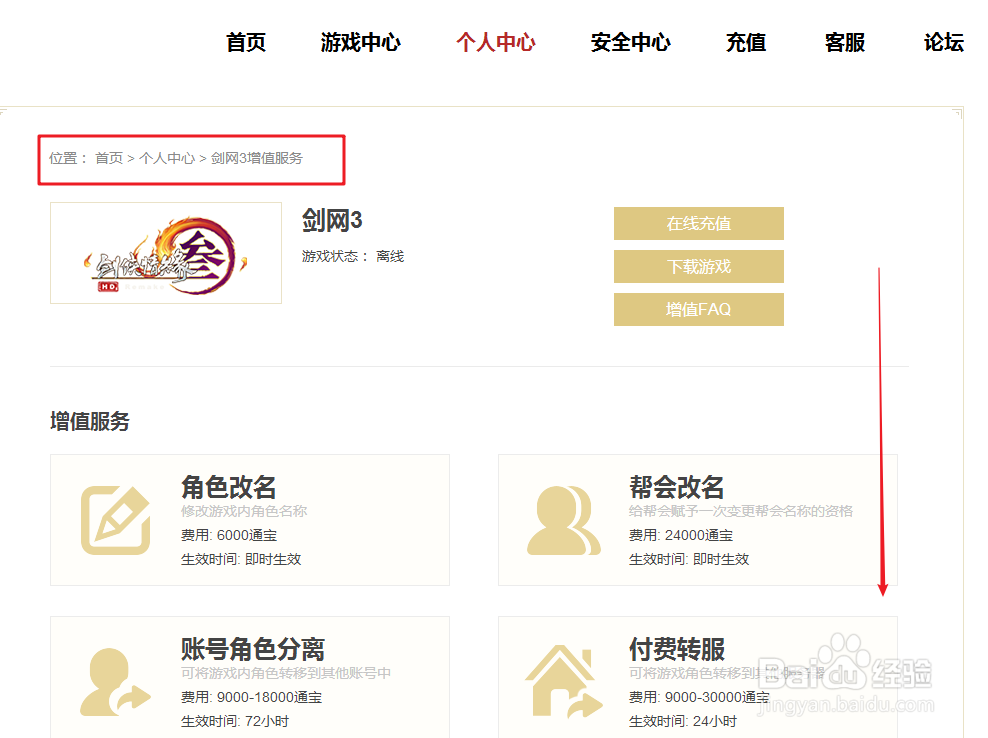Screen dimensions: 988x738
Task: Click the 个人中心 breadcrumb link
Action: [x=167, y=158]
